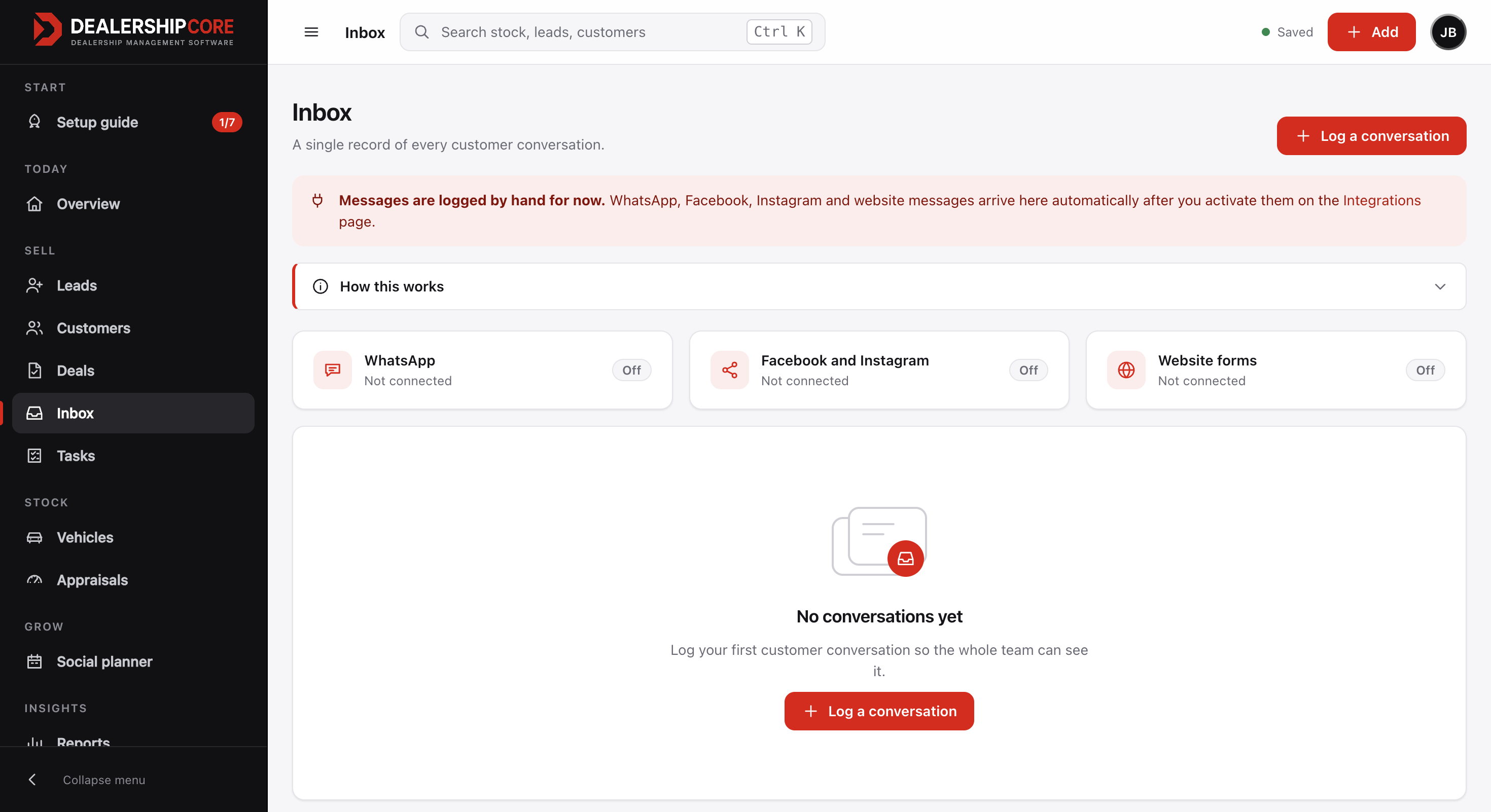Click the search magnifier icon

[x=422, y=32]
